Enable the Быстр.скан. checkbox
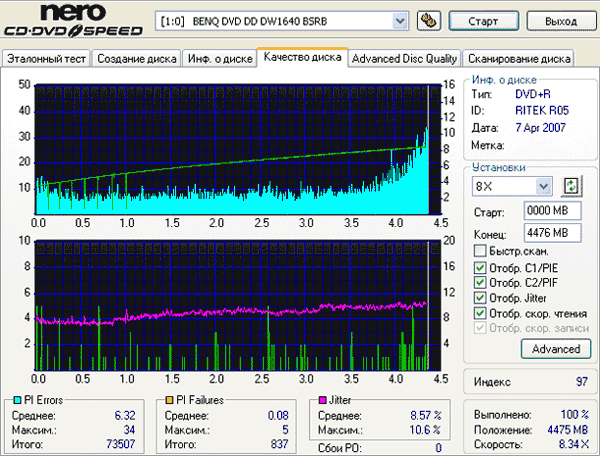 point(480,251)
